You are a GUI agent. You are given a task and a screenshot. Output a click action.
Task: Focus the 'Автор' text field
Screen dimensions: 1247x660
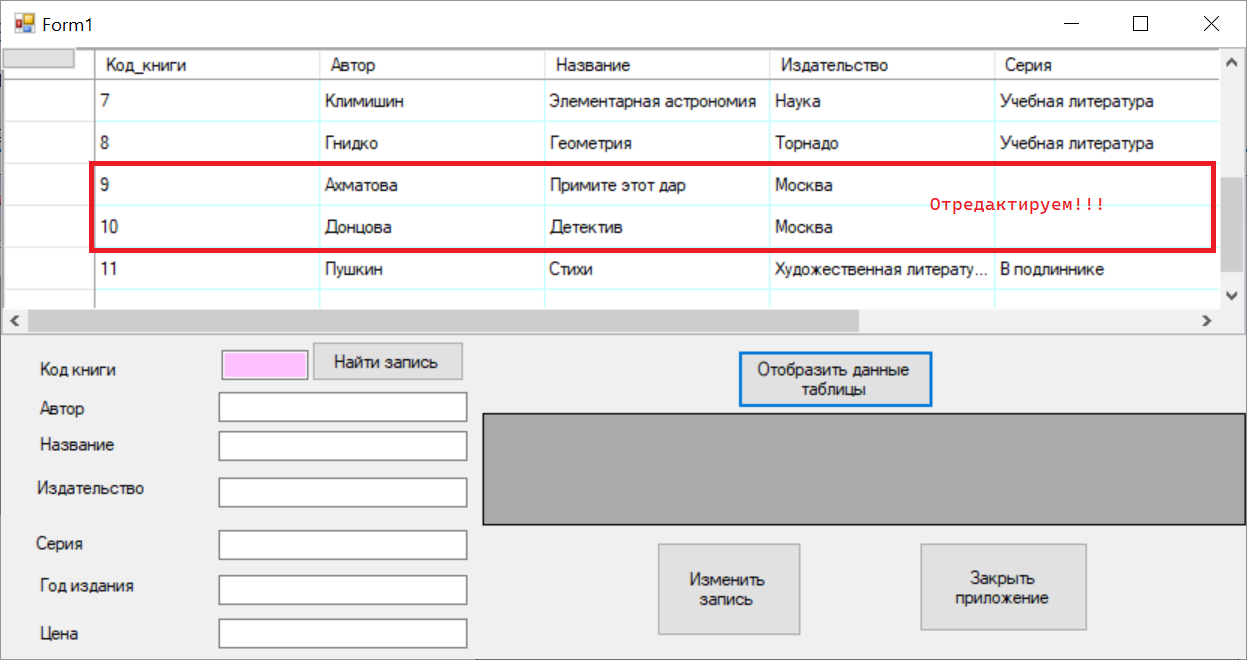[x=343, y=407]
